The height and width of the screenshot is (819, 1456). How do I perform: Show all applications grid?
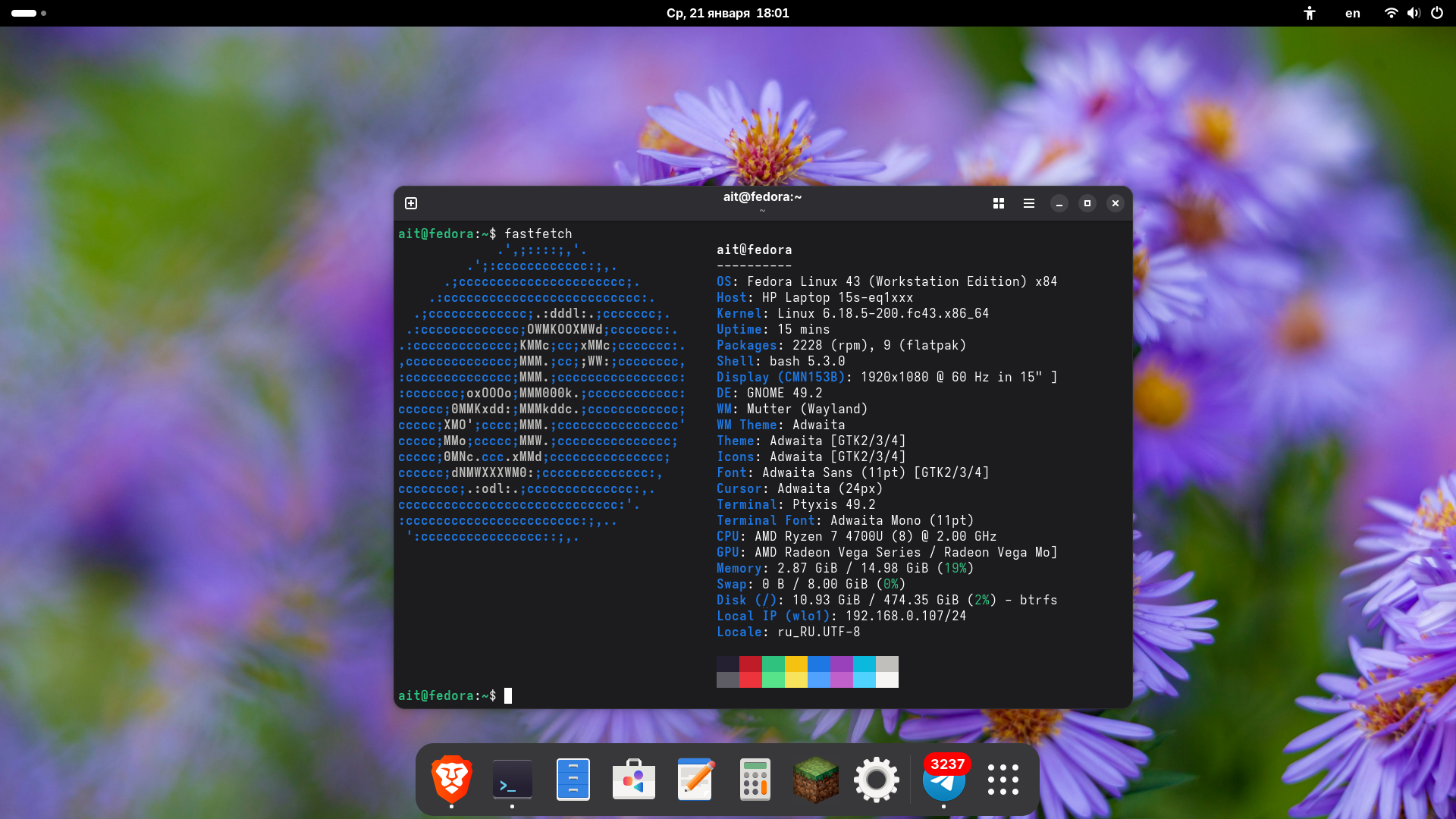point(1003,779)
